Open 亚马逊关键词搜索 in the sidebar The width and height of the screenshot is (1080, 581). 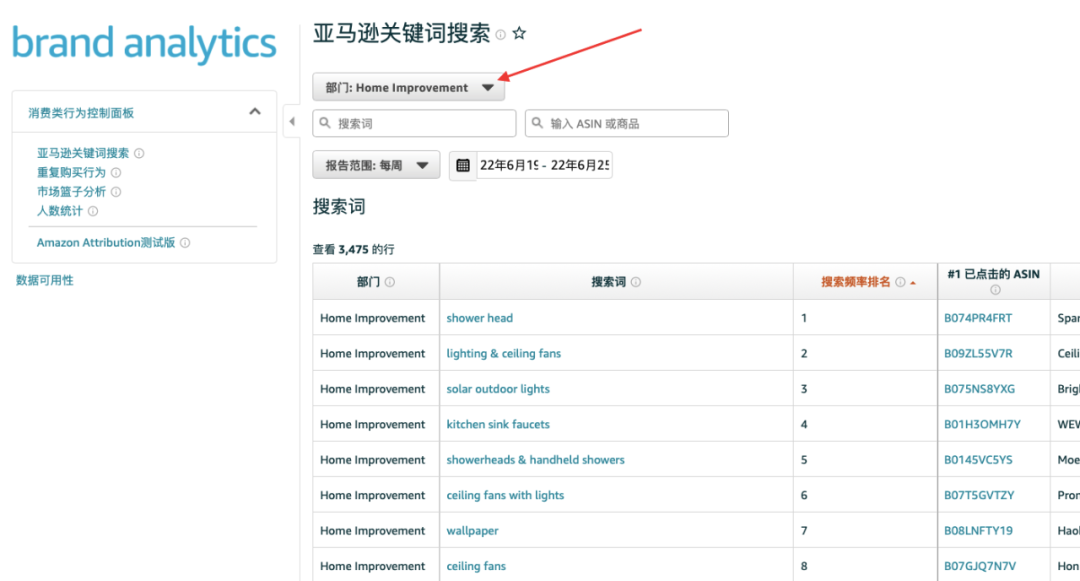pos(83,154)
